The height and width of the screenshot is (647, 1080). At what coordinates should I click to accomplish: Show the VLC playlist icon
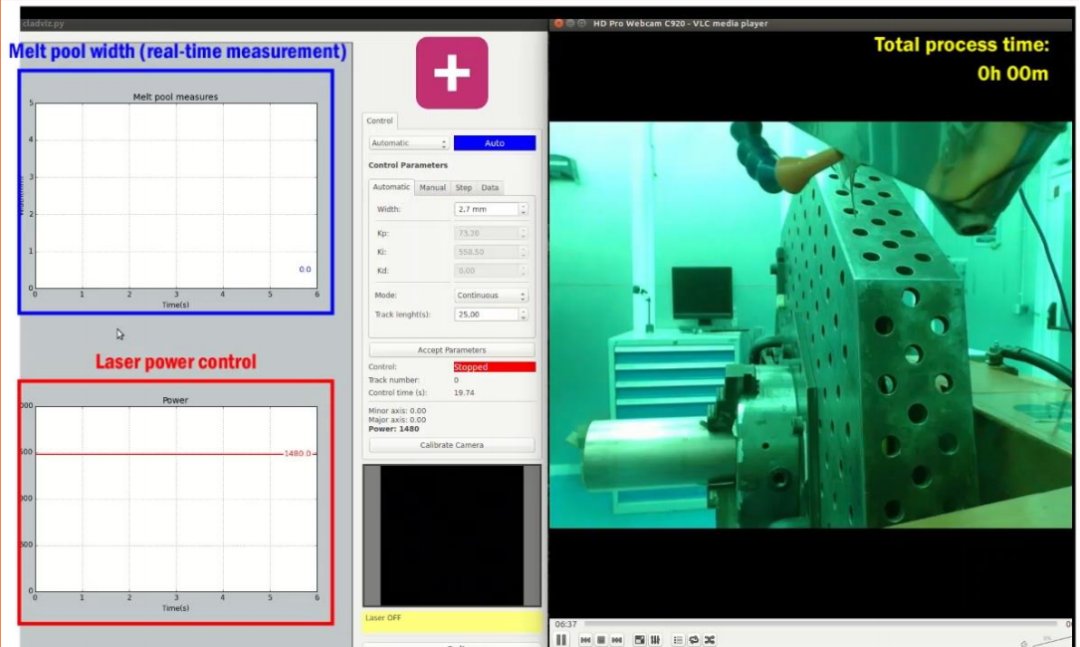[x=678, y=640]
